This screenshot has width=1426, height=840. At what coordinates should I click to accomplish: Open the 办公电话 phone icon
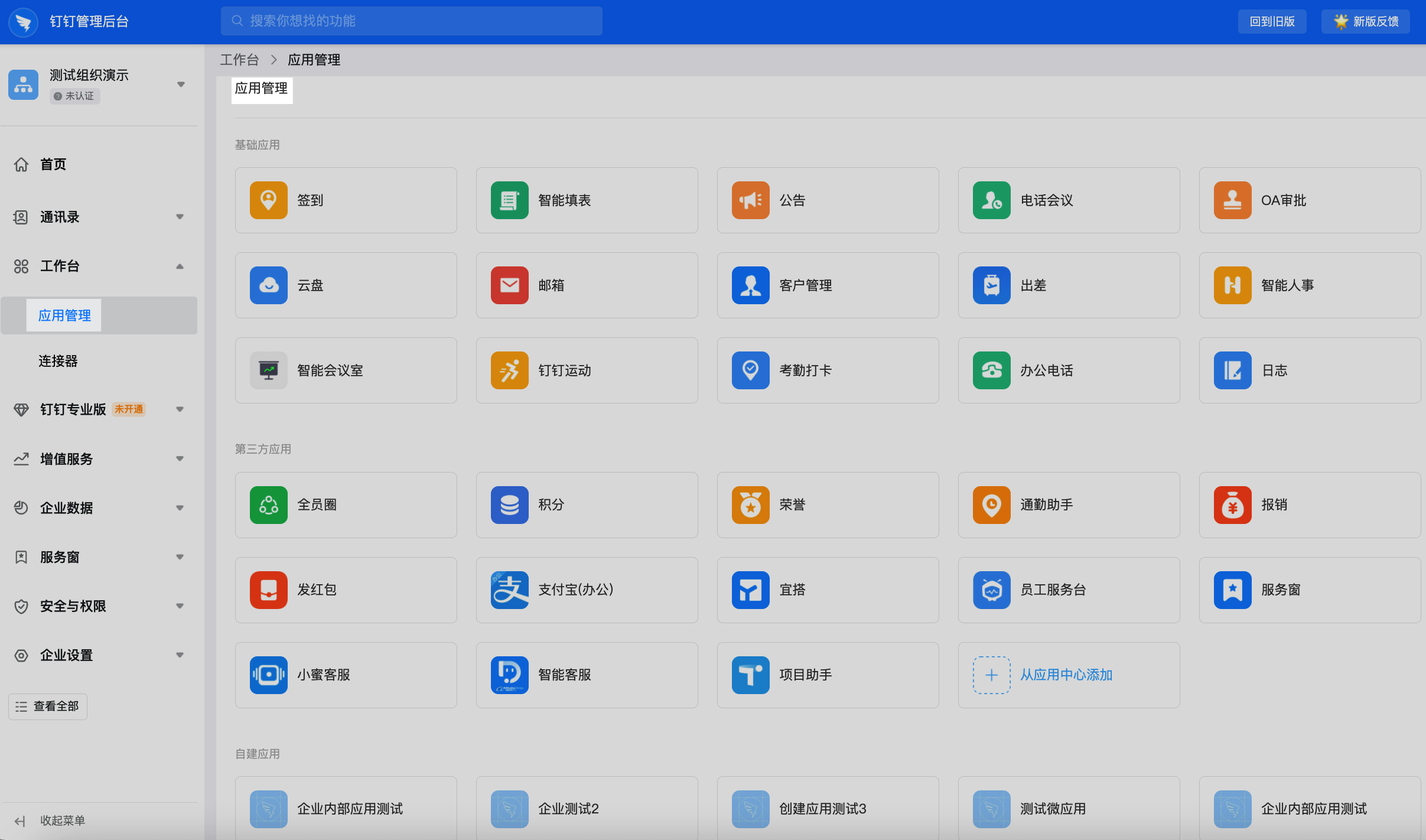(x=991, y=370)
